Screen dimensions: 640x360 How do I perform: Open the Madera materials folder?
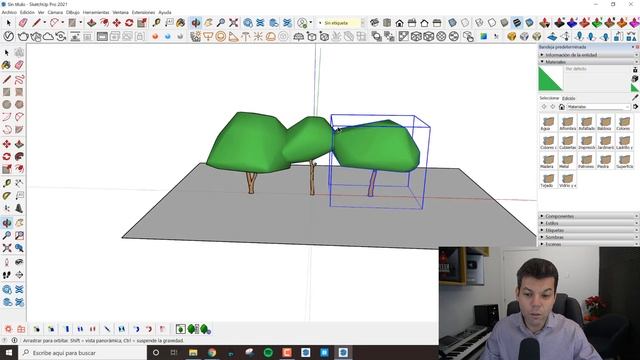pos(548,160)
